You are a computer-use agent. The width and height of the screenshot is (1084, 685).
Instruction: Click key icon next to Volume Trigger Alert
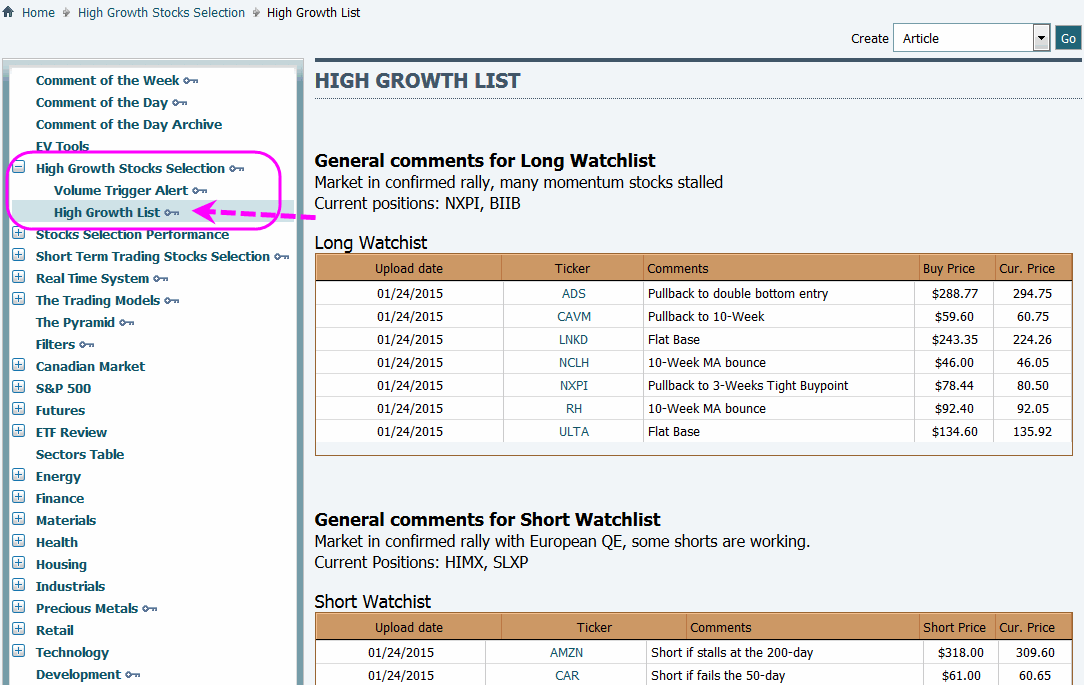pos(200,191)
